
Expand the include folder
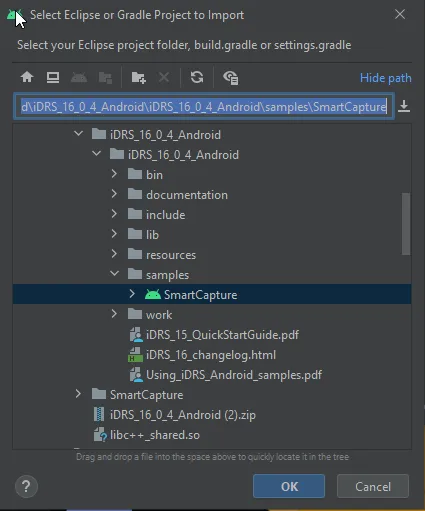point(114,214)
